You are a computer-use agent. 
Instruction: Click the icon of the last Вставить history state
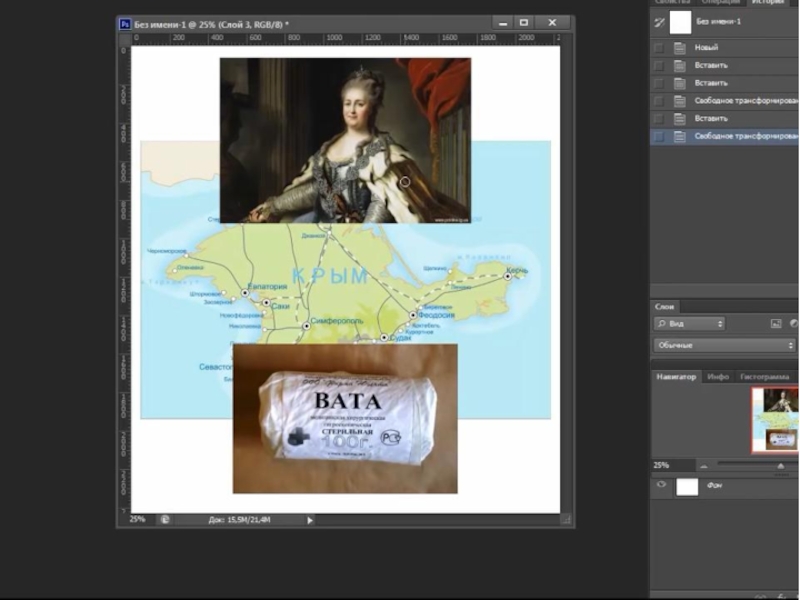[680, 118]
